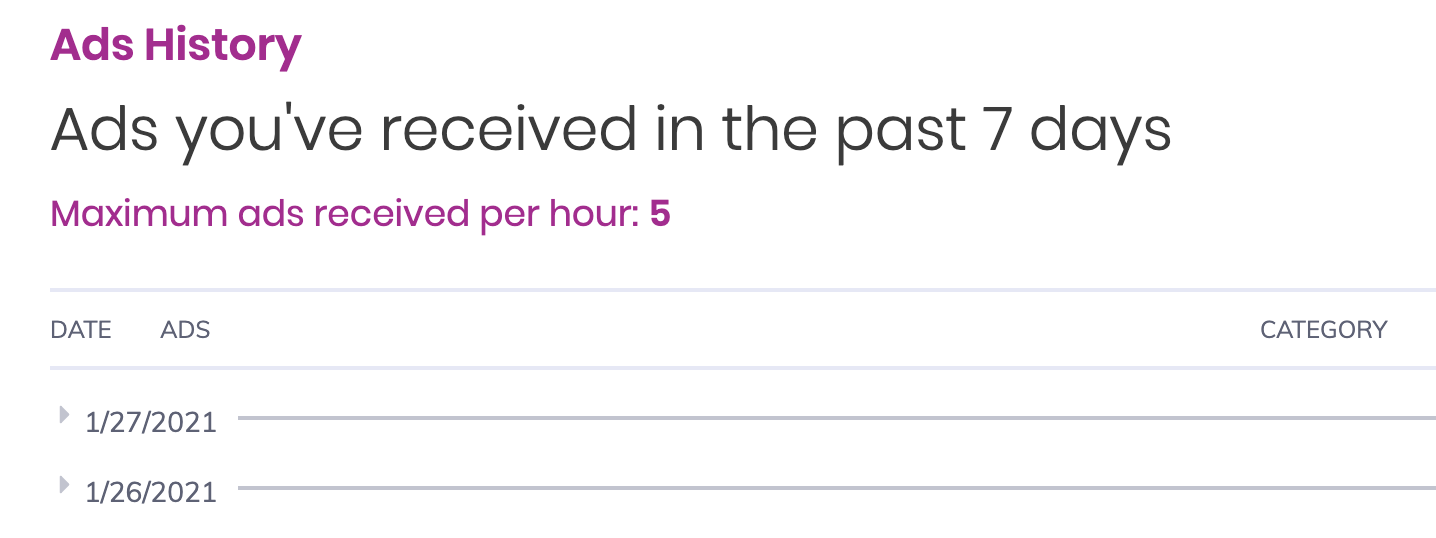This screenshot has width=1436, height=538.
Task: Click the gray line beside 1/26/2021
Action: coord(837,488)
